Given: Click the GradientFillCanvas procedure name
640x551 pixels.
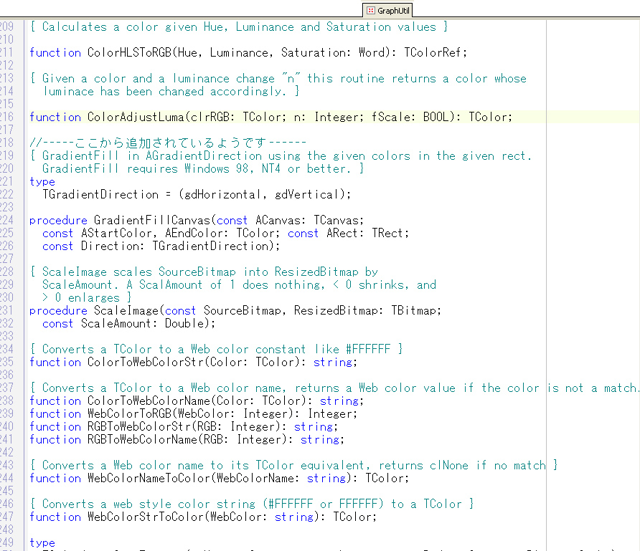Looking at the screenshot, I should pyautogui.click(x=152, y=220).
